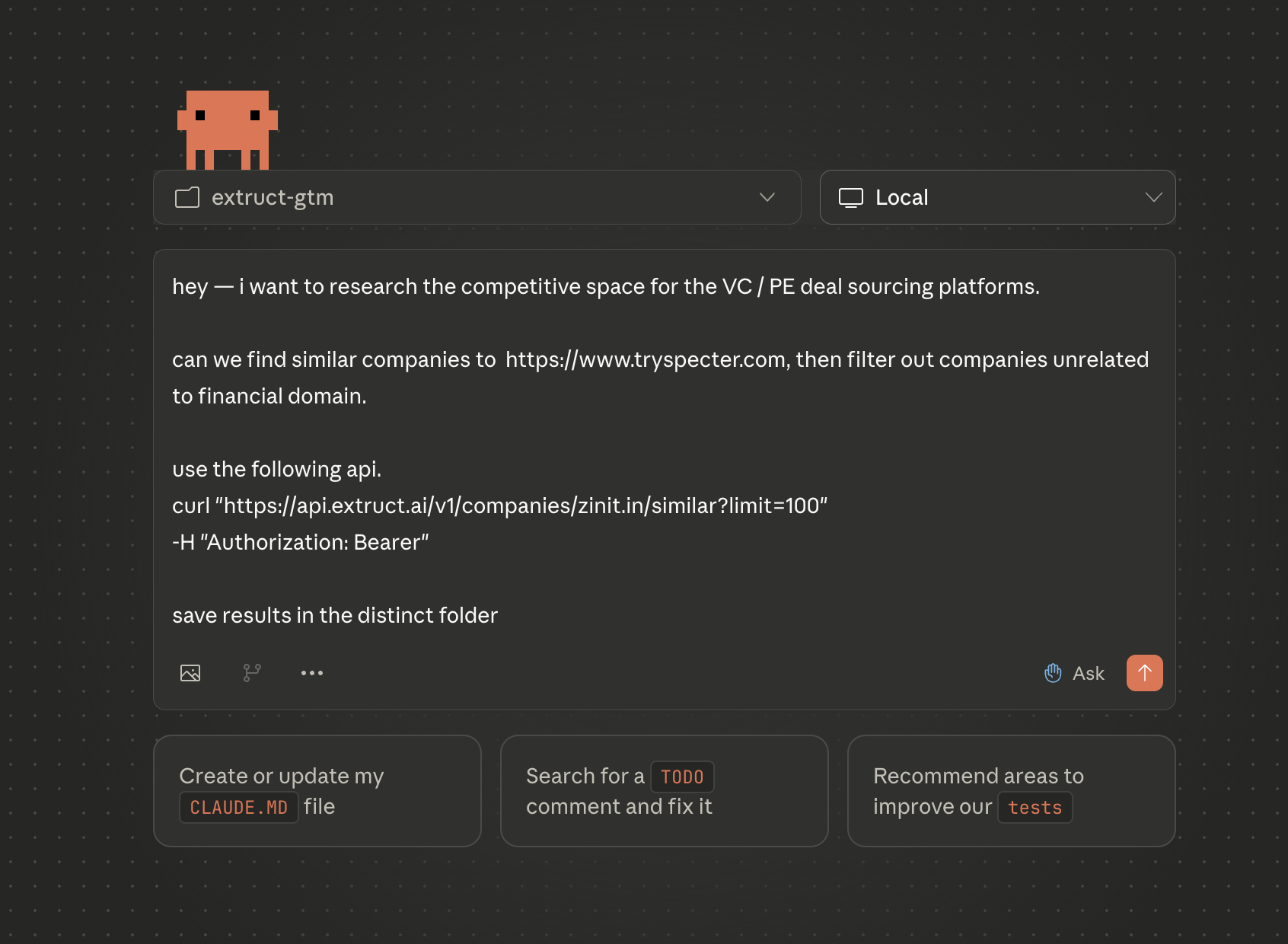Select the Search for a TODO suggestion
This screenshot has height=944, width=1288.
(664, 791)
